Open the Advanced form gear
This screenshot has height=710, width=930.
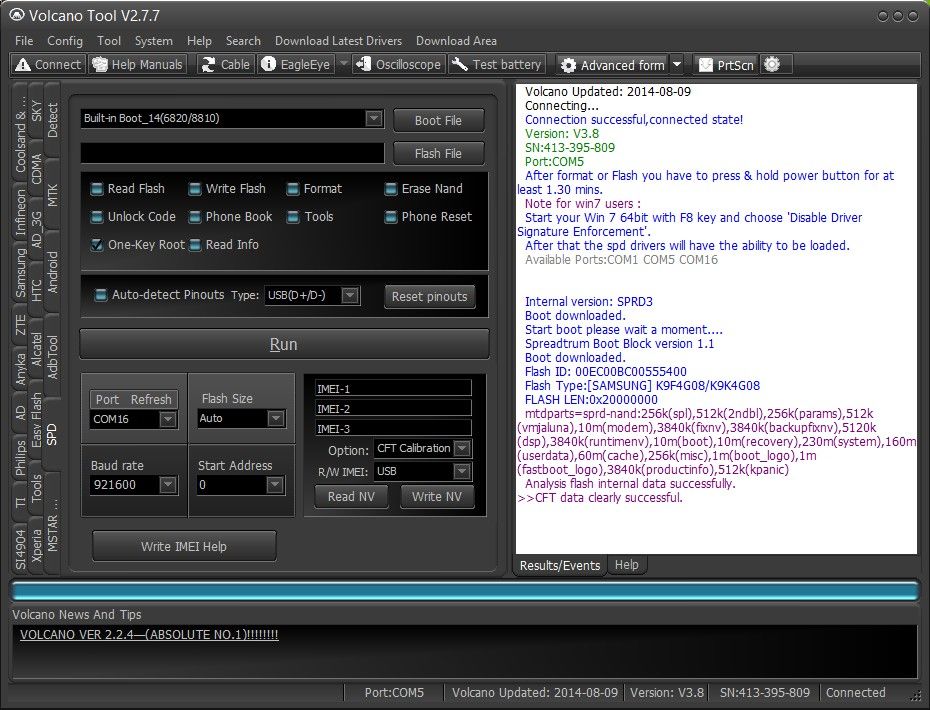[613, 65]
